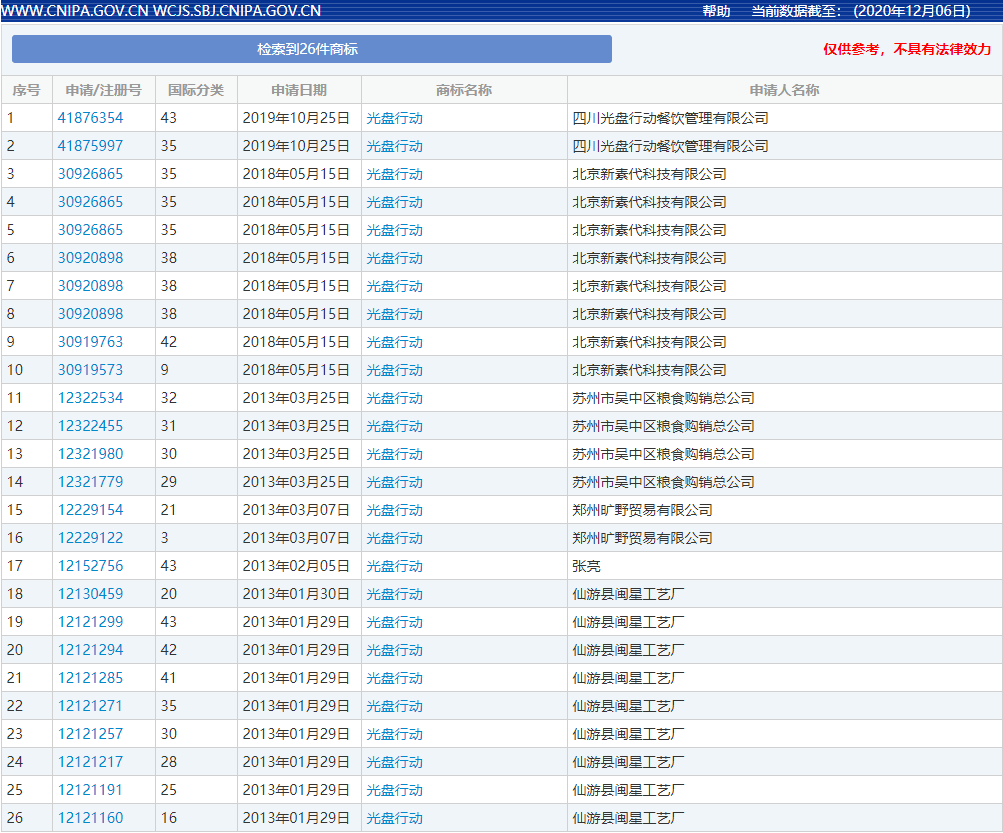The image size is (1003, 833).
Task: Click 光盘行动 trademark name in row 1
Action: (394, 118)
